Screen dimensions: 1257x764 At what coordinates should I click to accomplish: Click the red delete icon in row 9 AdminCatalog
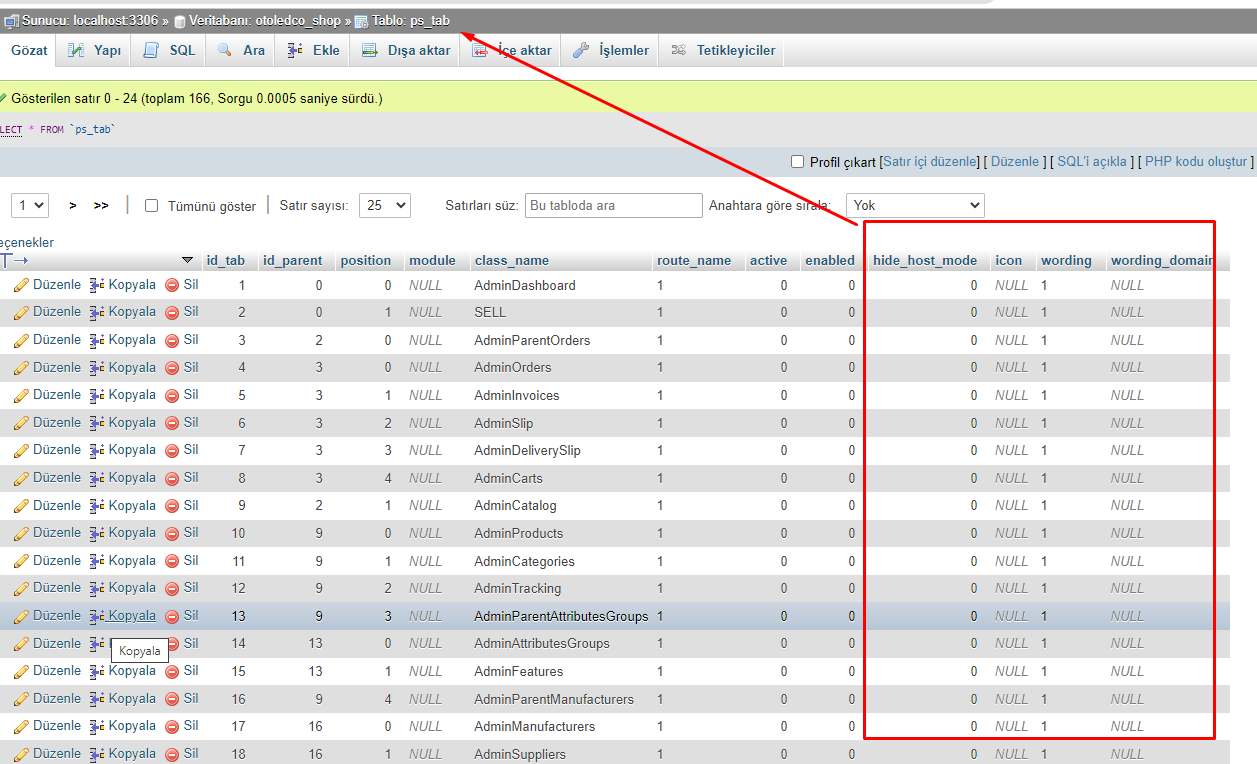(x=172, y=506)
